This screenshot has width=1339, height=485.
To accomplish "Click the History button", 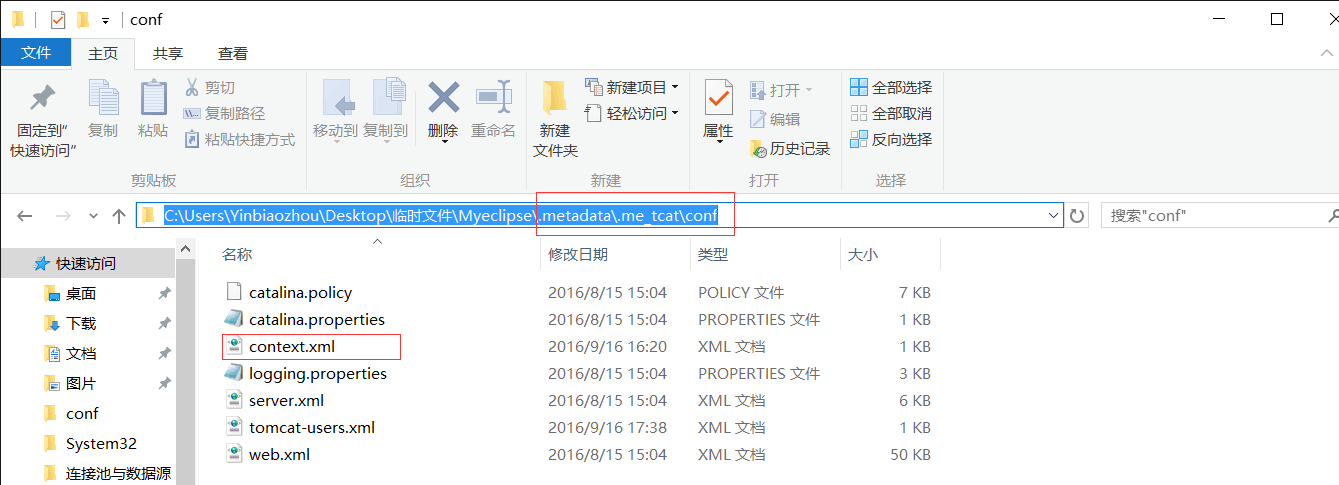I will click(790, 149).
